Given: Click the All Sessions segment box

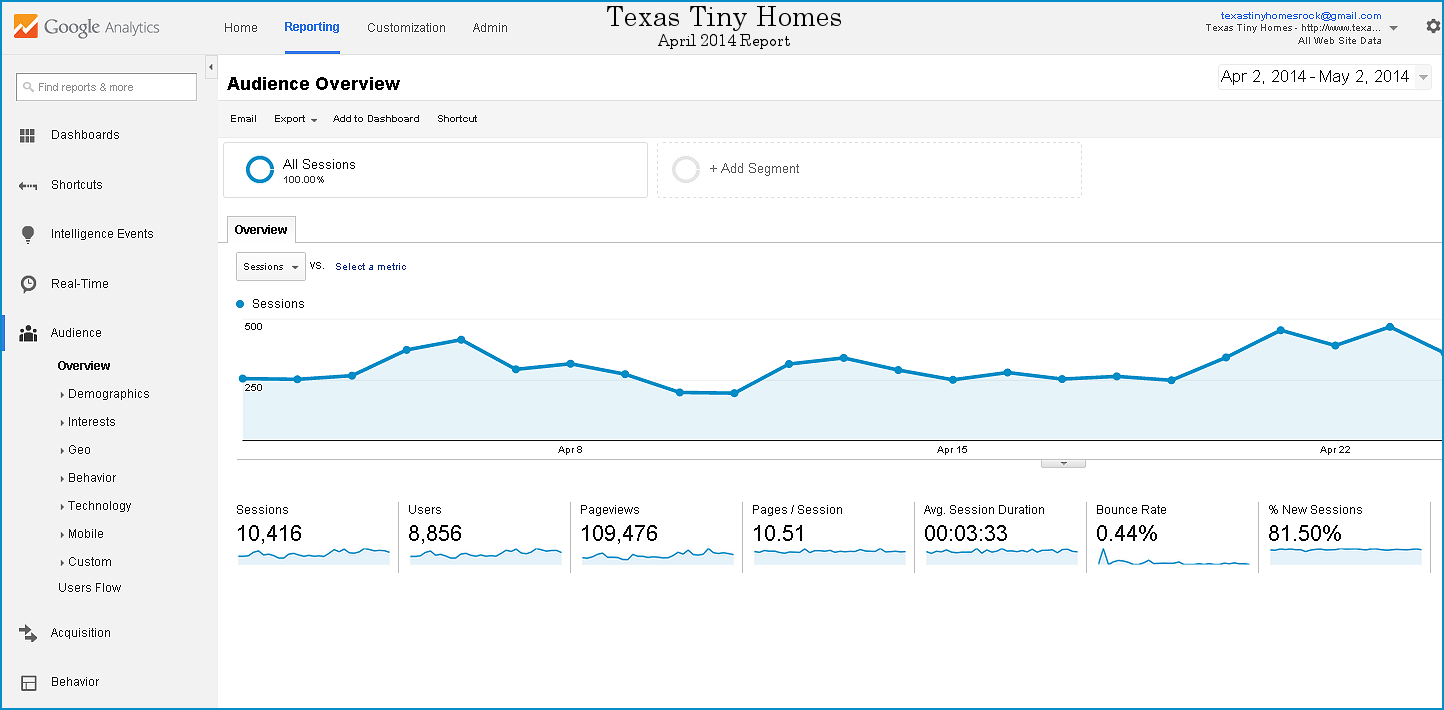Looking at the screenshot, I should [435, 169].
